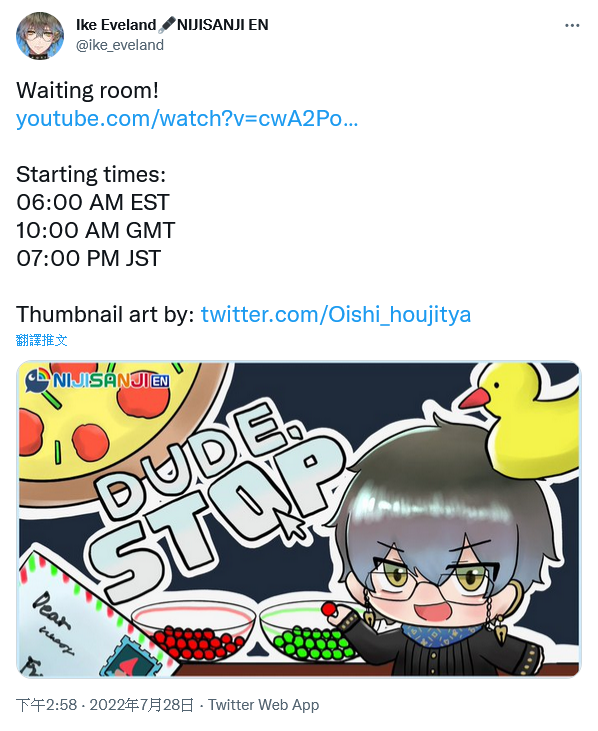
Task: Click the Ike Eveland display name
Action: (116, 25)
